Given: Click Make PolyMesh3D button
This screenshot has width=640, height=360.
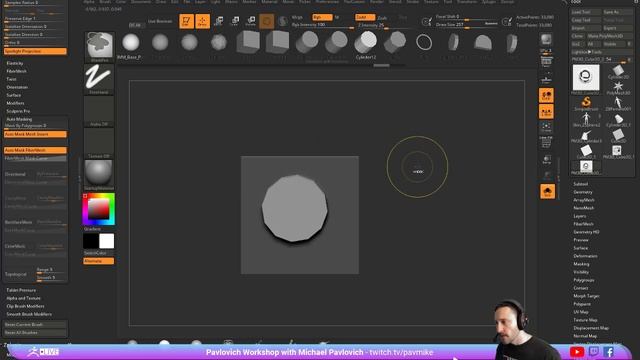Looking at the screenshot, I should tap(610, 36).
